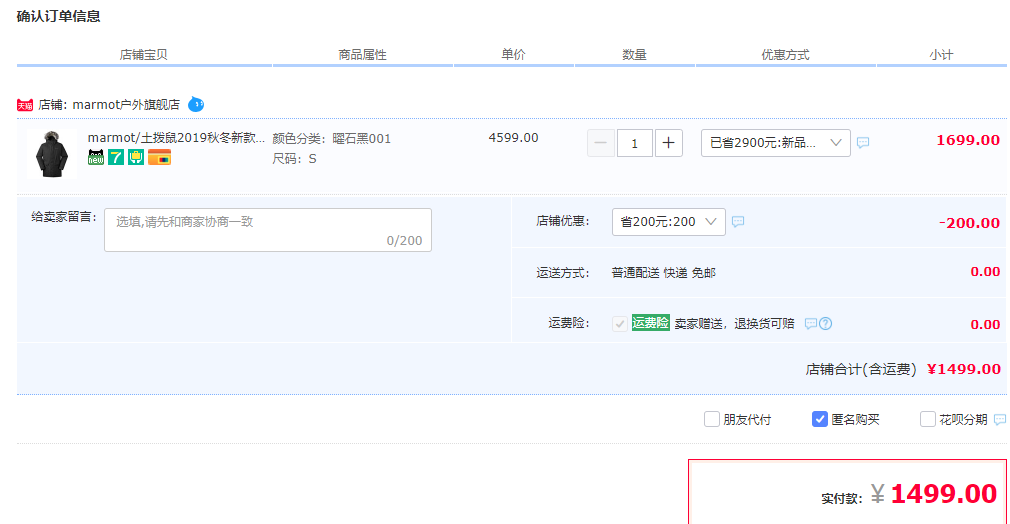The image size is (1010, 524).
Task: Open the marmot户外旗舰店 store link
Action: 126,104
